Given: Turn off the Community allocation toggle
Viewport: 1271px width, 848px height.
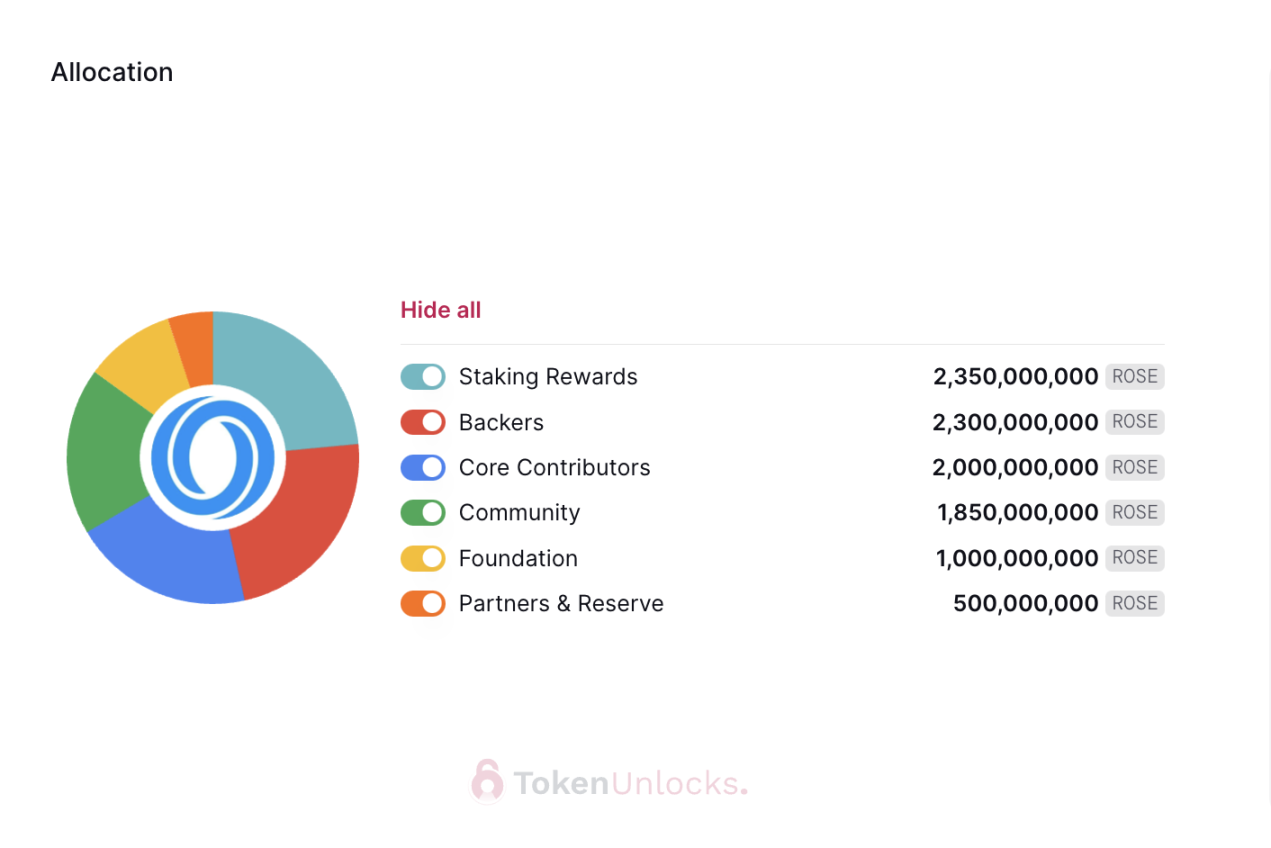Looking at the screenshot, I should pyautogui.click(x=423, y=512).
